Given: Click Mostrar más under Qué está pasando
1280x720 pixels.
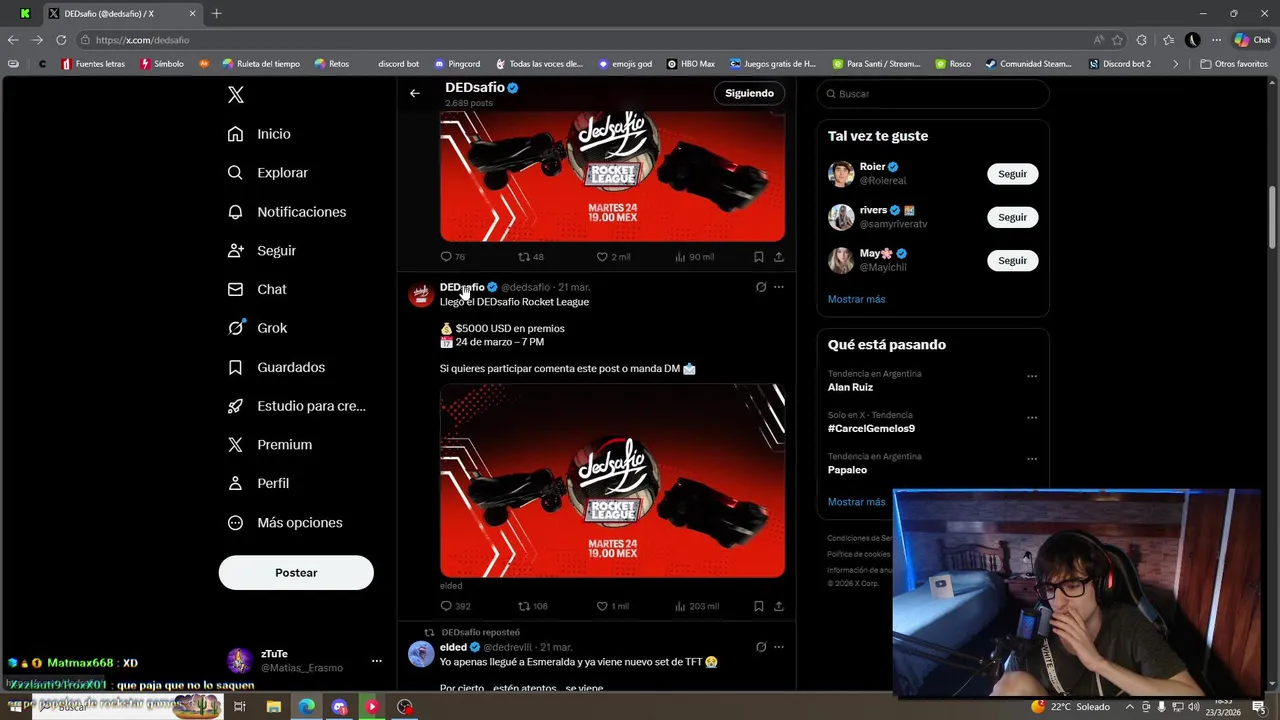Looking at the screenshot, I should point(856,502).
